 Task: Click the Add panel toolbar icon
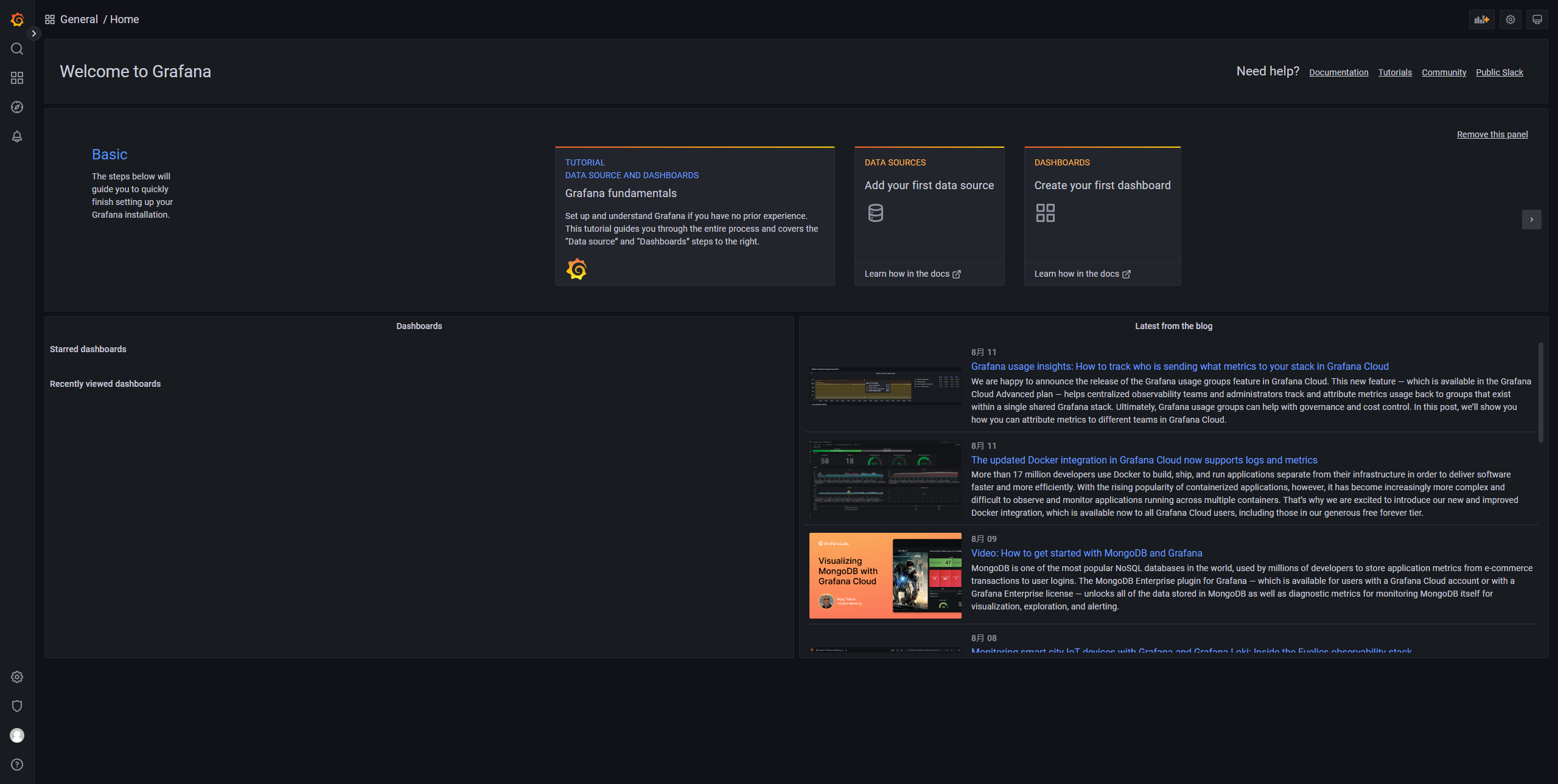[1481, 19]
